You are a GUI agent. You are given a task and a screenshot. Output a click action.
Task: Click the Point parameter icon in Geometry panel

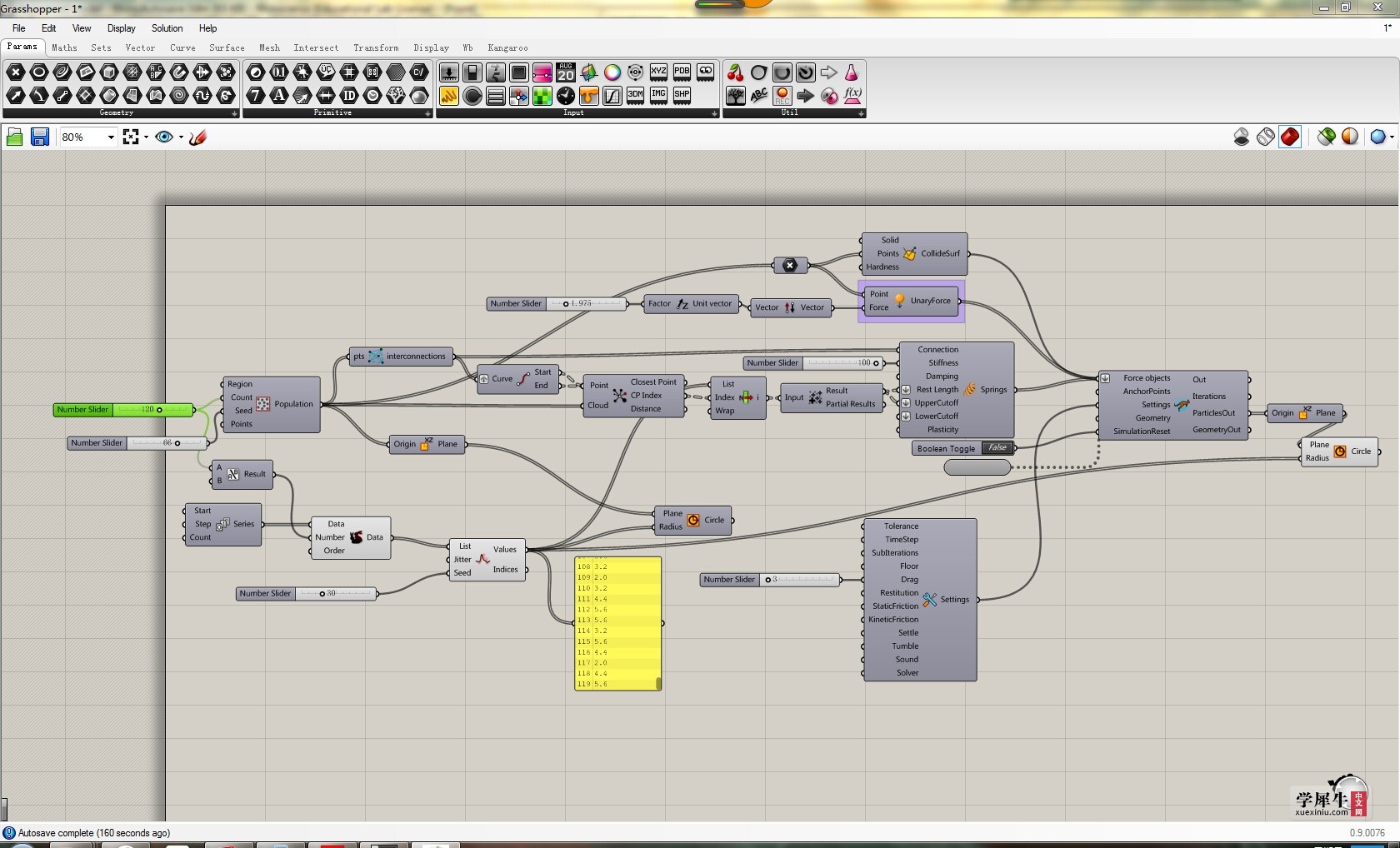pyautogui.click(x=15, y=72)
